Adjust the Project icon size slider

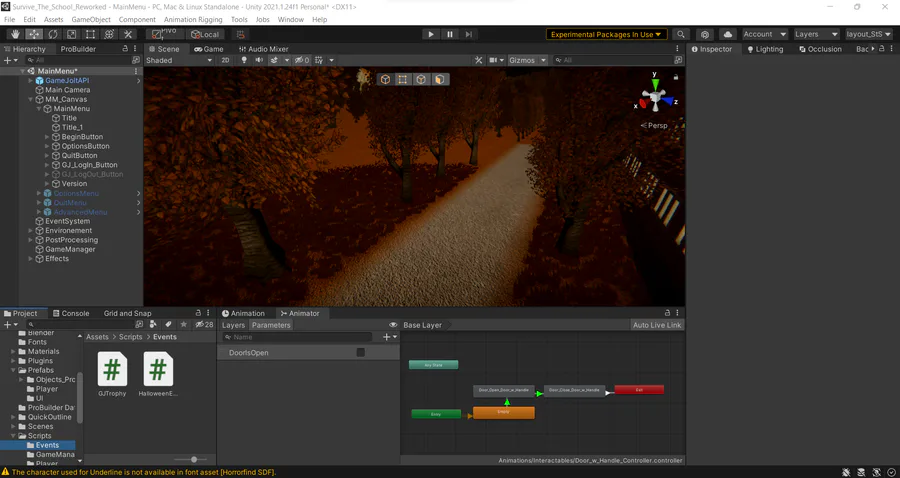point(194,460)
